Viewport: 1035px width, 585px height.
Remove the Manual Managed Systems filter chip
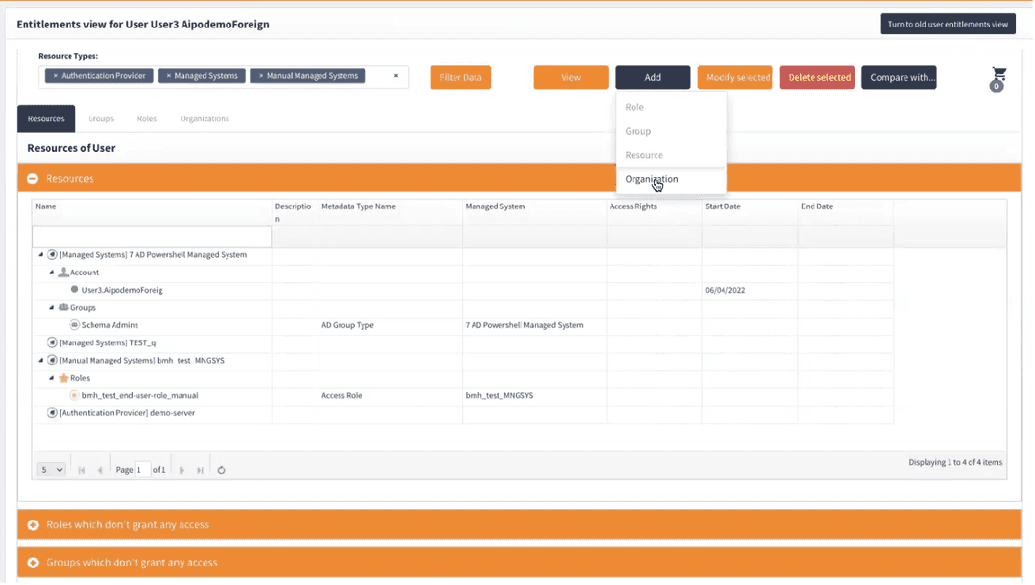coord(261,76)
